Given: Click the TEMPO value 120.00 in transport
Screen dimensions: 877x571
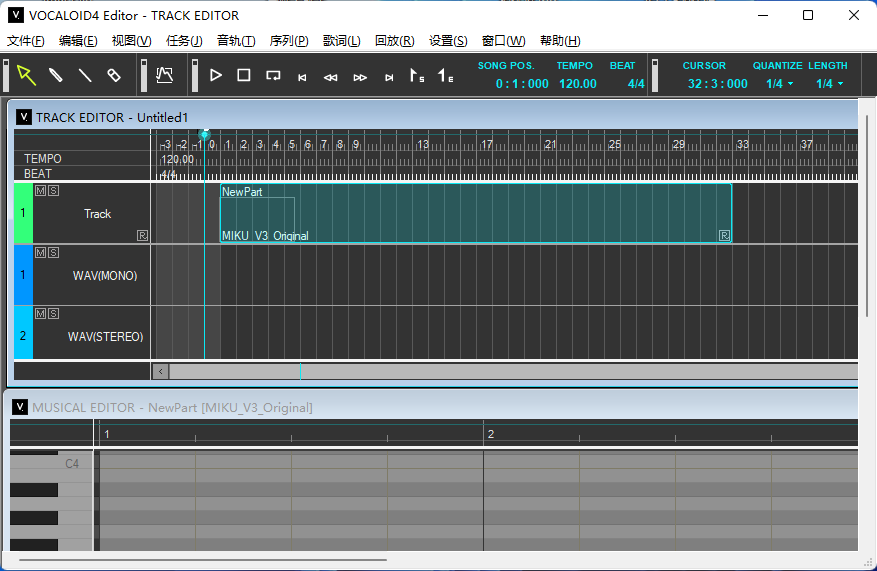Looking at the screenshot, I should tap(578, 84).
